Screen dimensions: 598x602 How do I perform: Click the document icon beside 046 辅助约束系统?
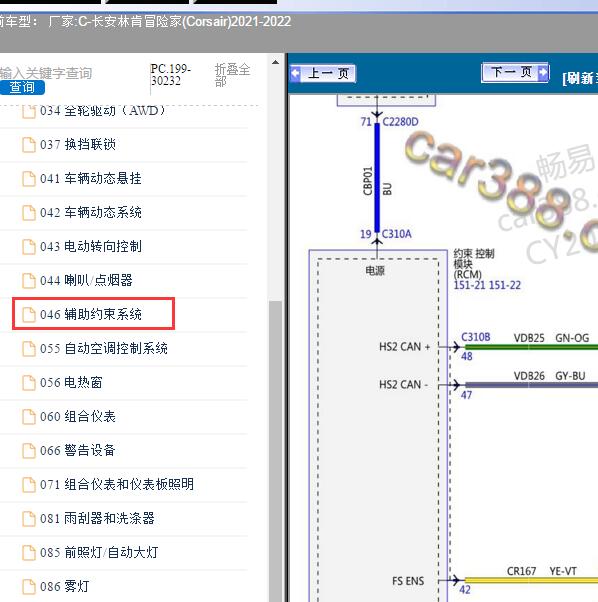coord(29,315)
